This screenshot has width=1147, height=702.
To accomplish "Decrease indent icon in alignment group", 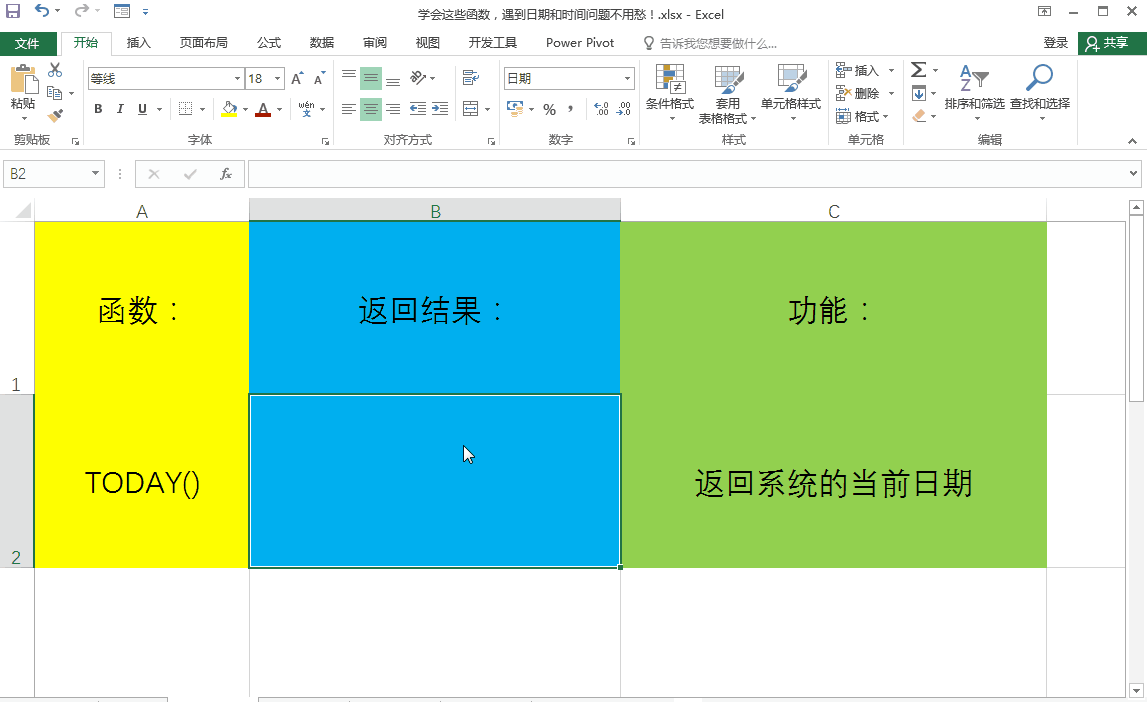I will click(x=418, y=109).
